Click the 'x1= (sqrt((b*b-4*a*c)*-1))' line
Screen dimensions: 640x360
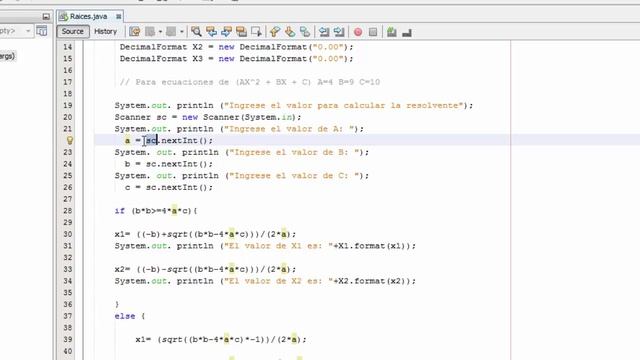tap(221, 340)
